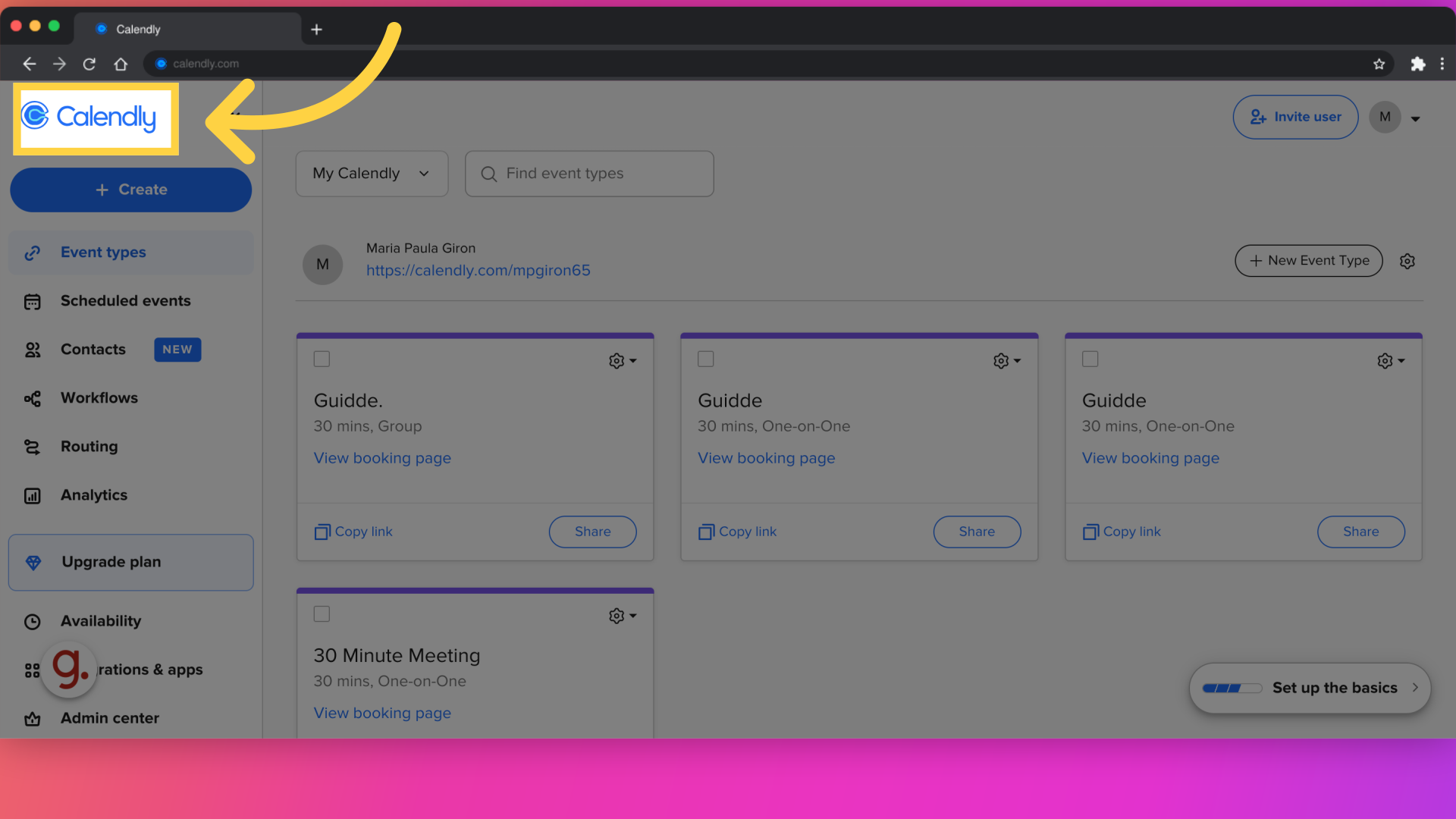The height and width of the screenshot is (819, 1456).
Task: Click the New Event Type button
Action: tap(1308, 261)
